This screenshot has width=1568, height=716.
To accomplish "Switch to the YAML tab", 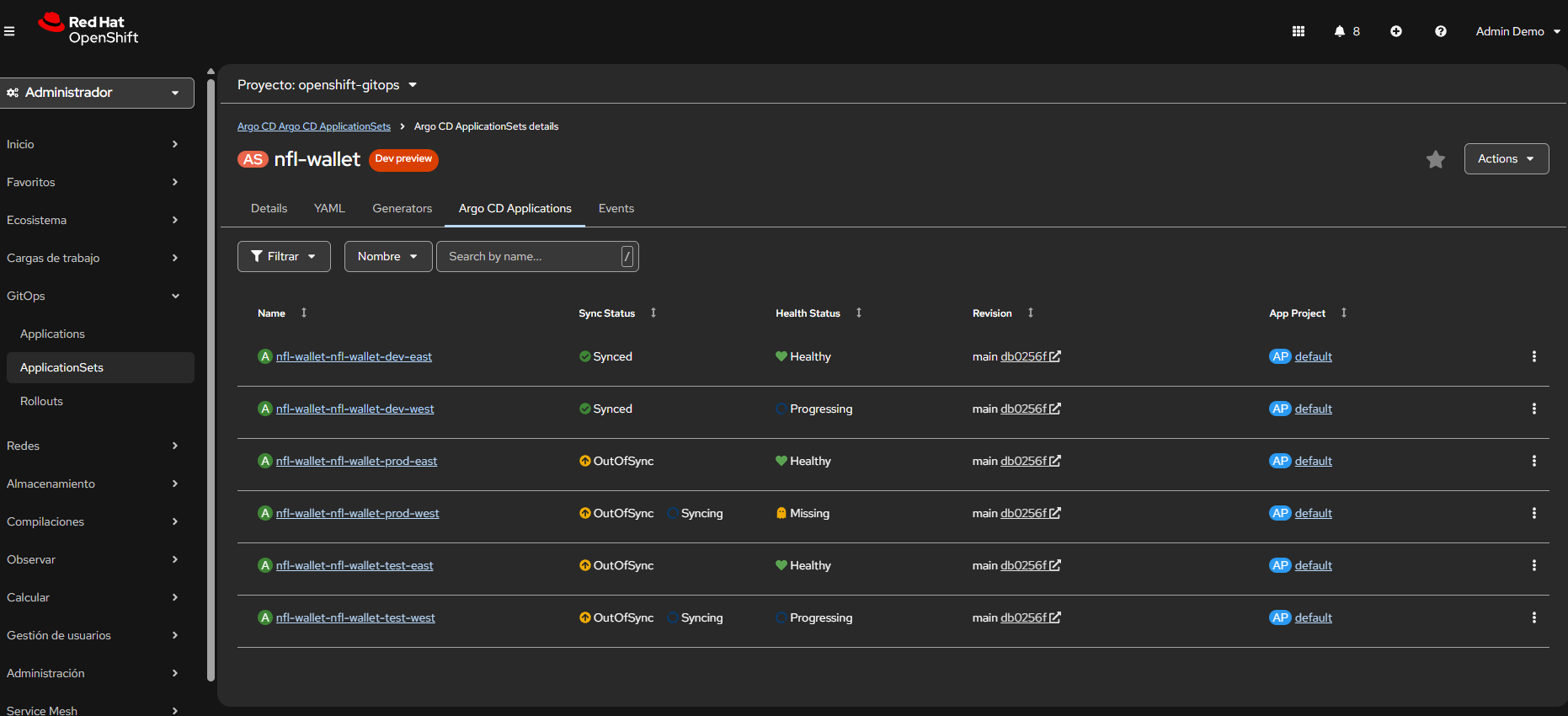I will click(x=329, y=208).
